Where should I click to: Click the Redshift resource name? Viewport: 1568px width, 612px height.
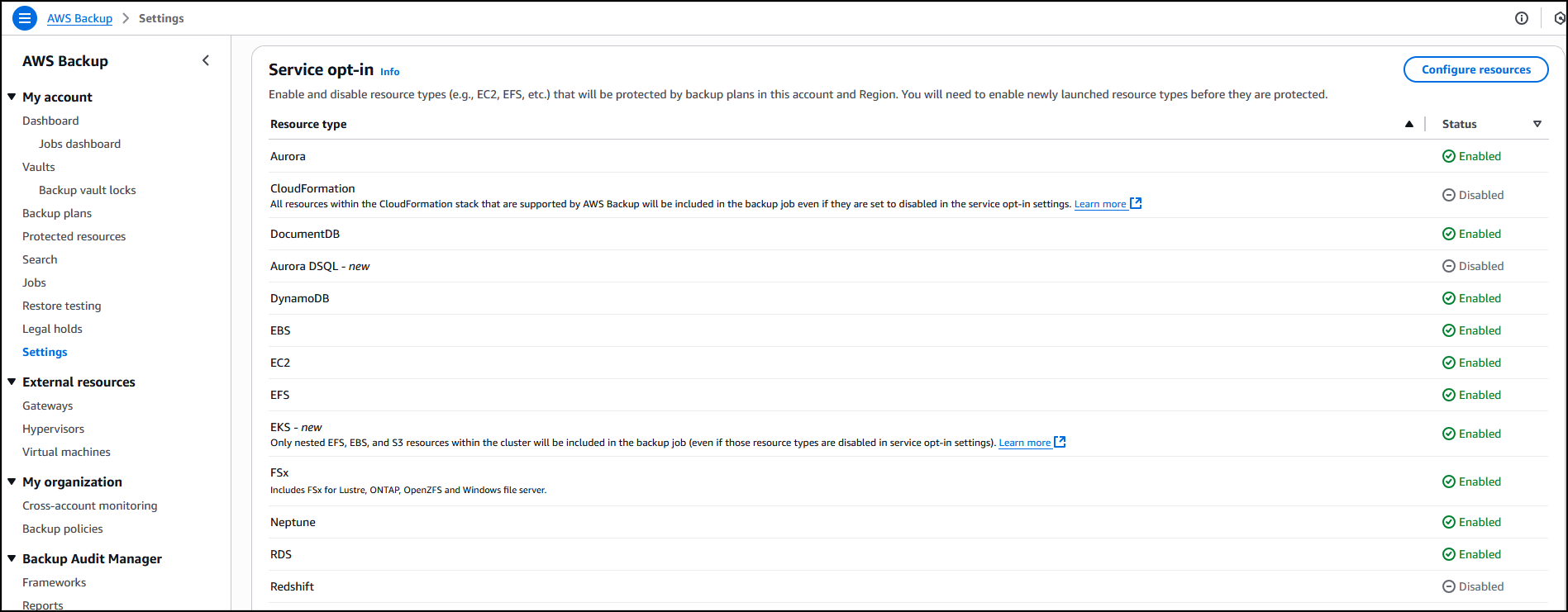coord(292,586)
